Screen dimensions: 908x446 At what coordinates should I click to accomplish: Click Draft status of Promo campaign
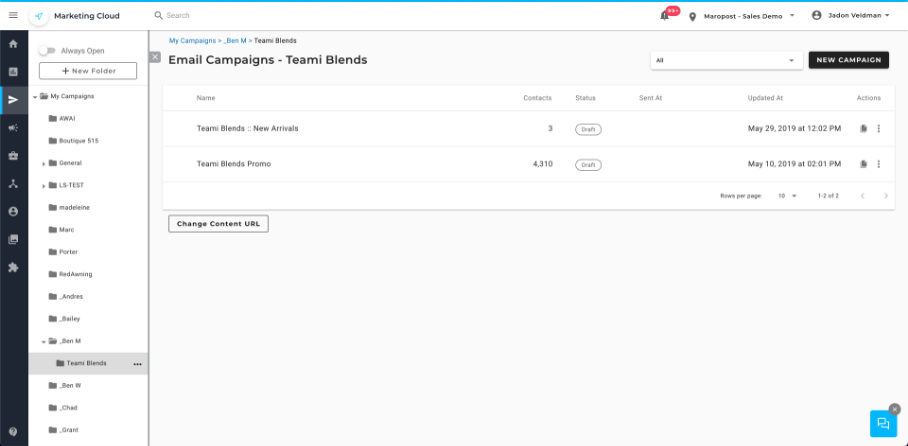click(x=588, y=165)
